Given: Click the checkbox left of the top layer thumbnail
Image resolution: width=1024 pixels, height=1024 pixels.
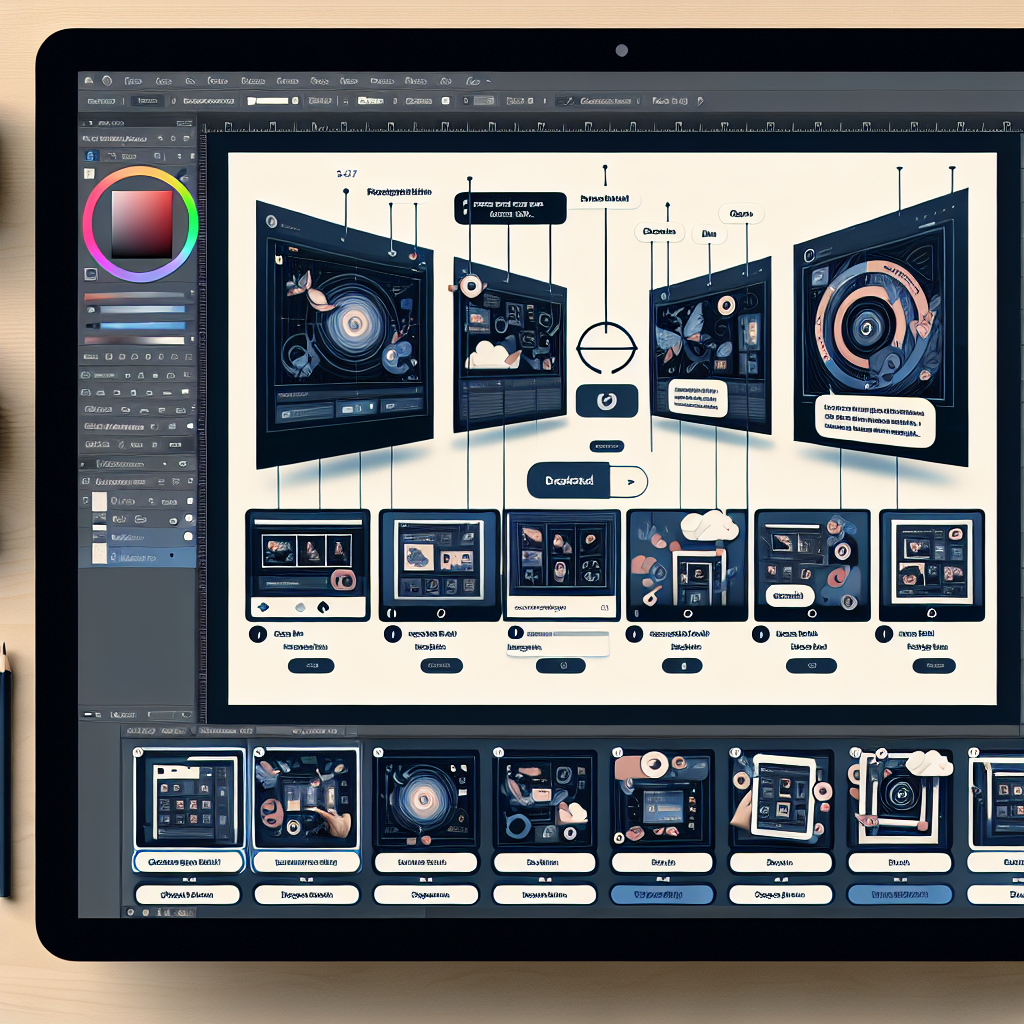Looking at the screenshot, I should [85, 500].
